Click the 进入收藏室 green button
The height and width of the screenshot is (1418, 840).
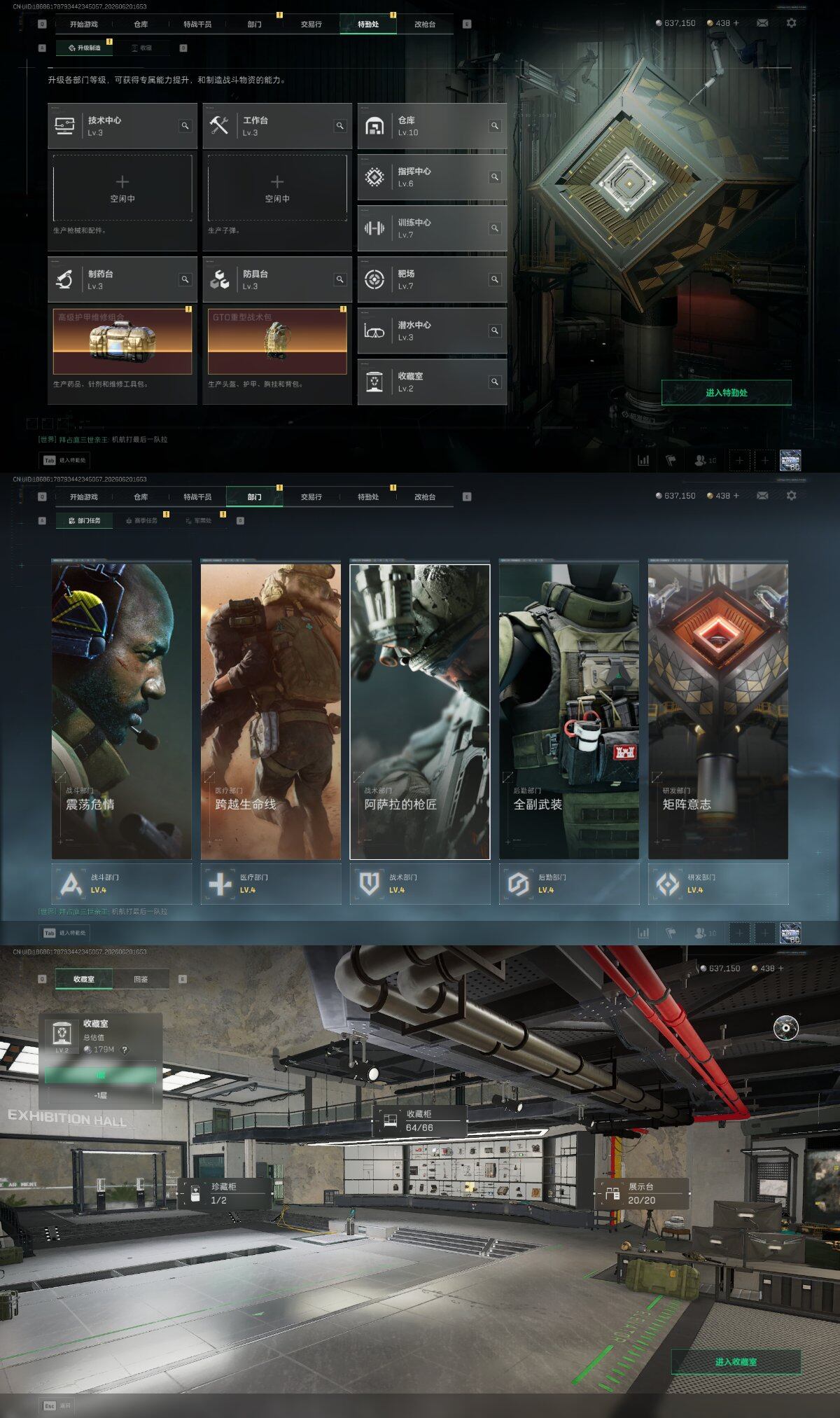click(736, 1362)
